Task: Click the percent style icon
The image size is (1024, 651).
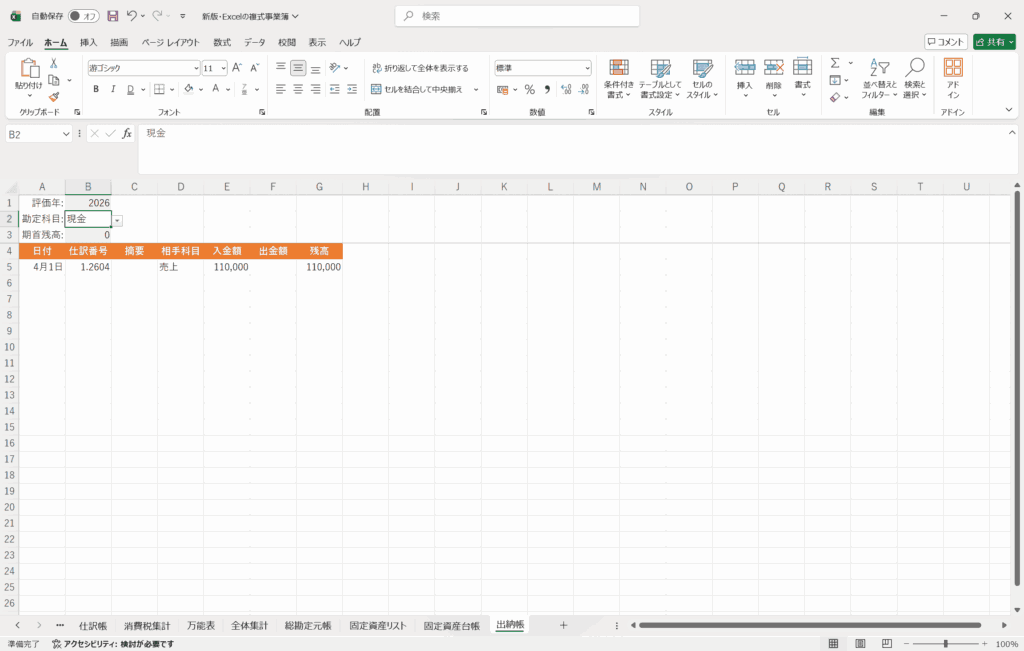Action: coord(529,89)
